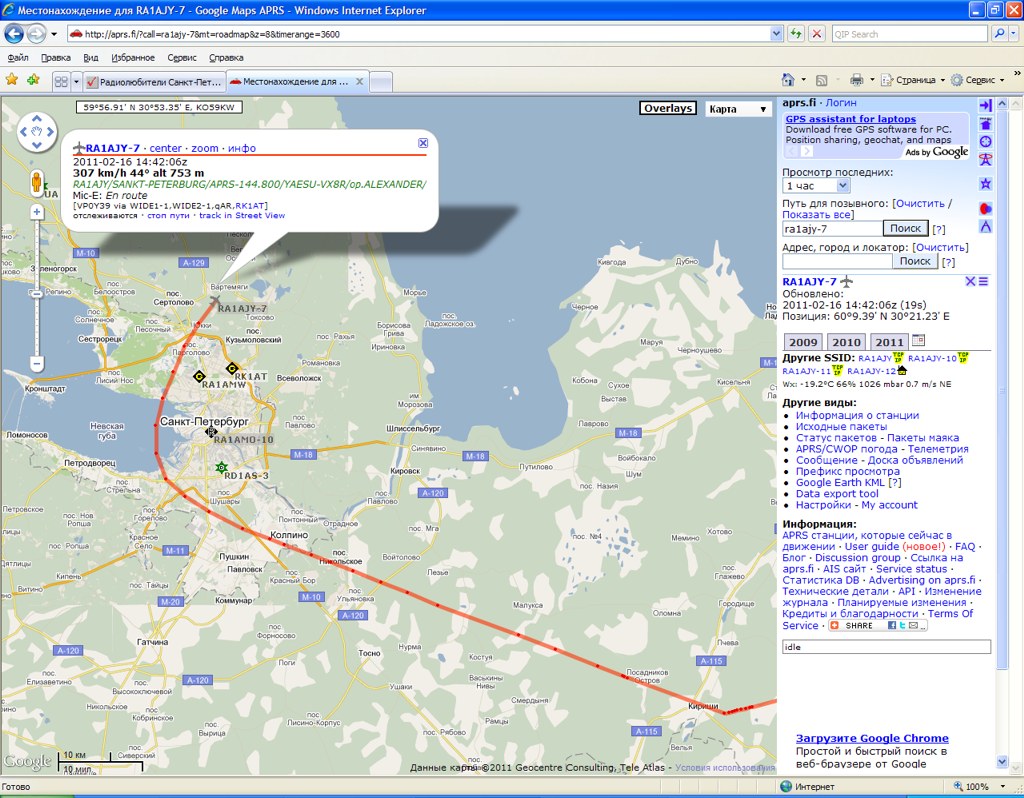Click the map zoom in plus button

tap(37, 212)
